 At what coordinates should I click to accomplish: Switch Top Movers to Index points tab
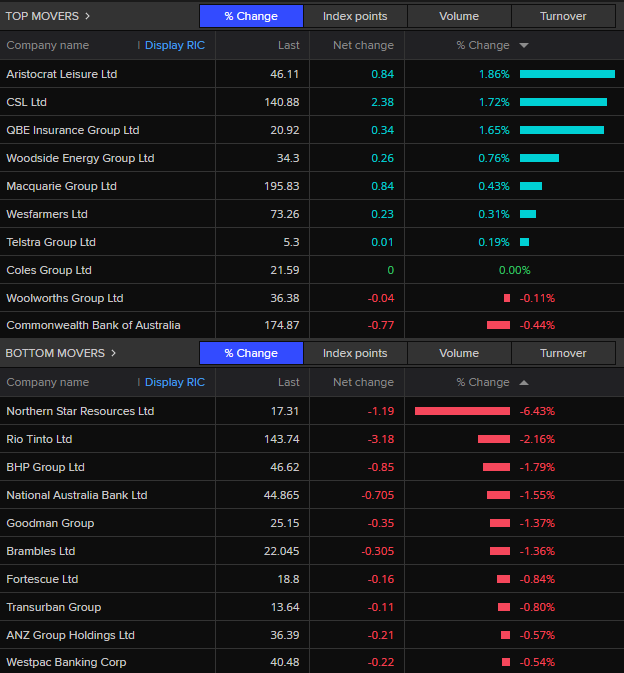point(355,16)
